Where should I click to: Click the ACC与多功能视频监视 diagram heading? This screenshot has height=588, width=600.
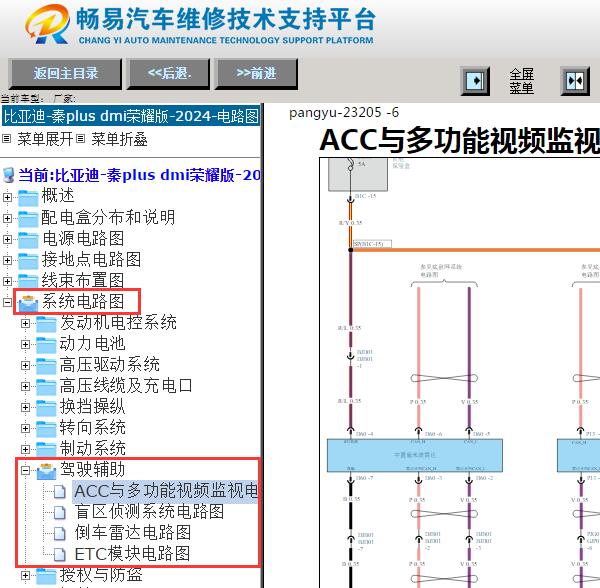(460, 141)
